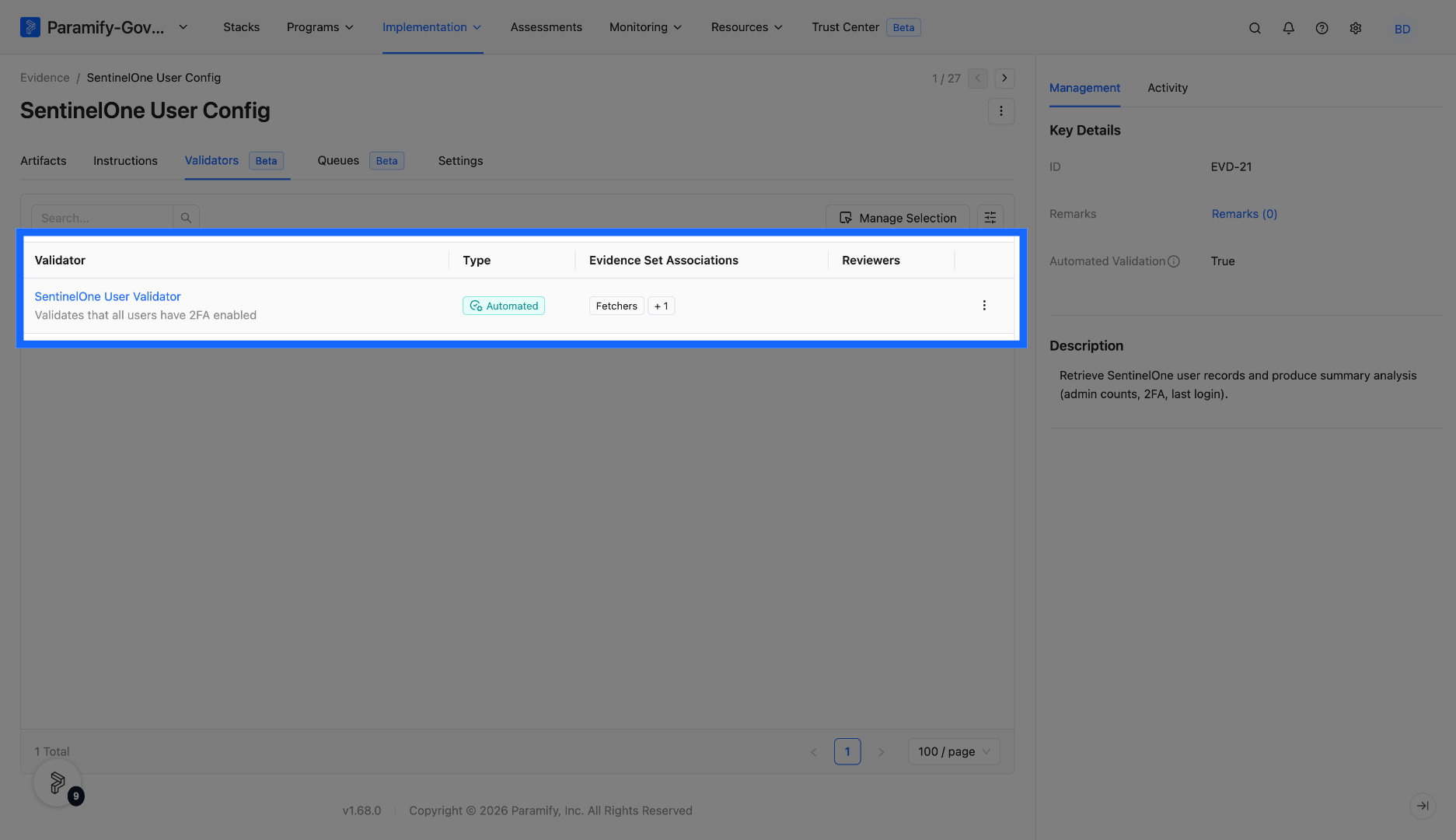Viewport: 1456px width, 840px height.
Task: Open the Stacks menu item
Action: pos(241,27)
